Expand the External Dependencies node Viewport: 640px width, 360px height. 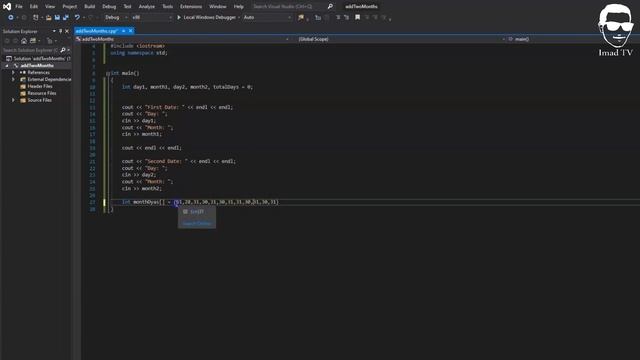(x=13, y=79)
